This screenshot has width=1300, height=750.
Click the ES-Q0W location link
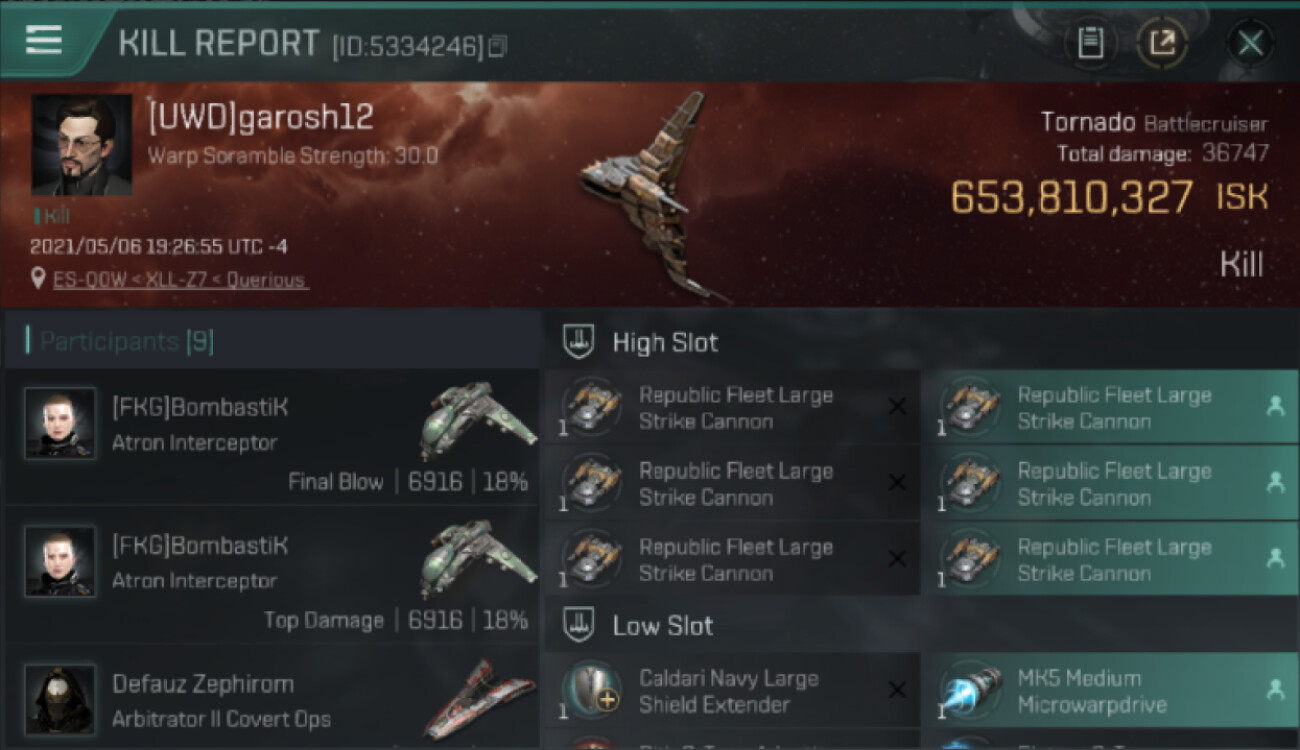pyautogui.click(x=181, y=280)
